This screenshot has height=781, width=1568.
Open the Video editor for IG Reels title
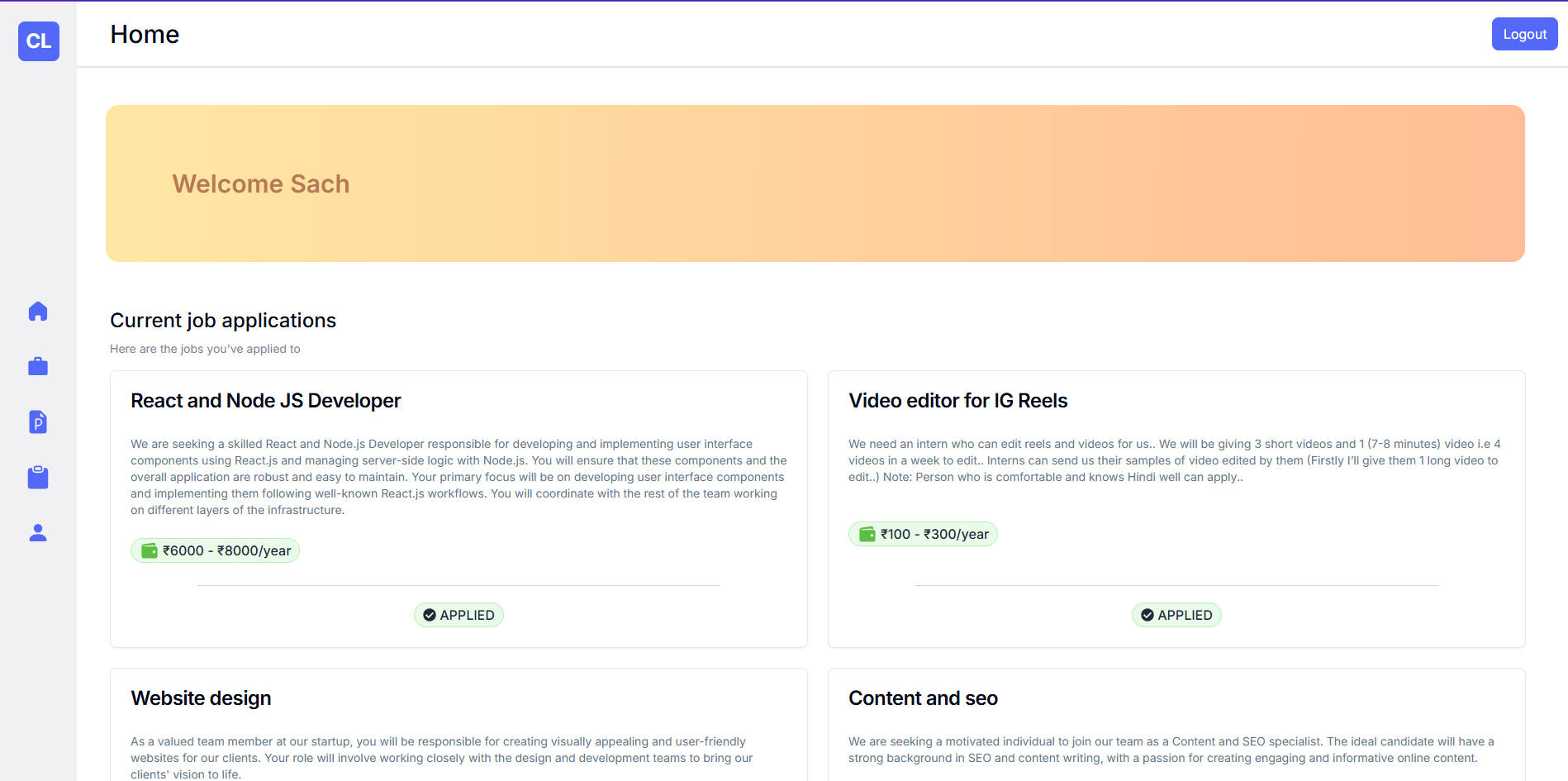pos(958,401)
